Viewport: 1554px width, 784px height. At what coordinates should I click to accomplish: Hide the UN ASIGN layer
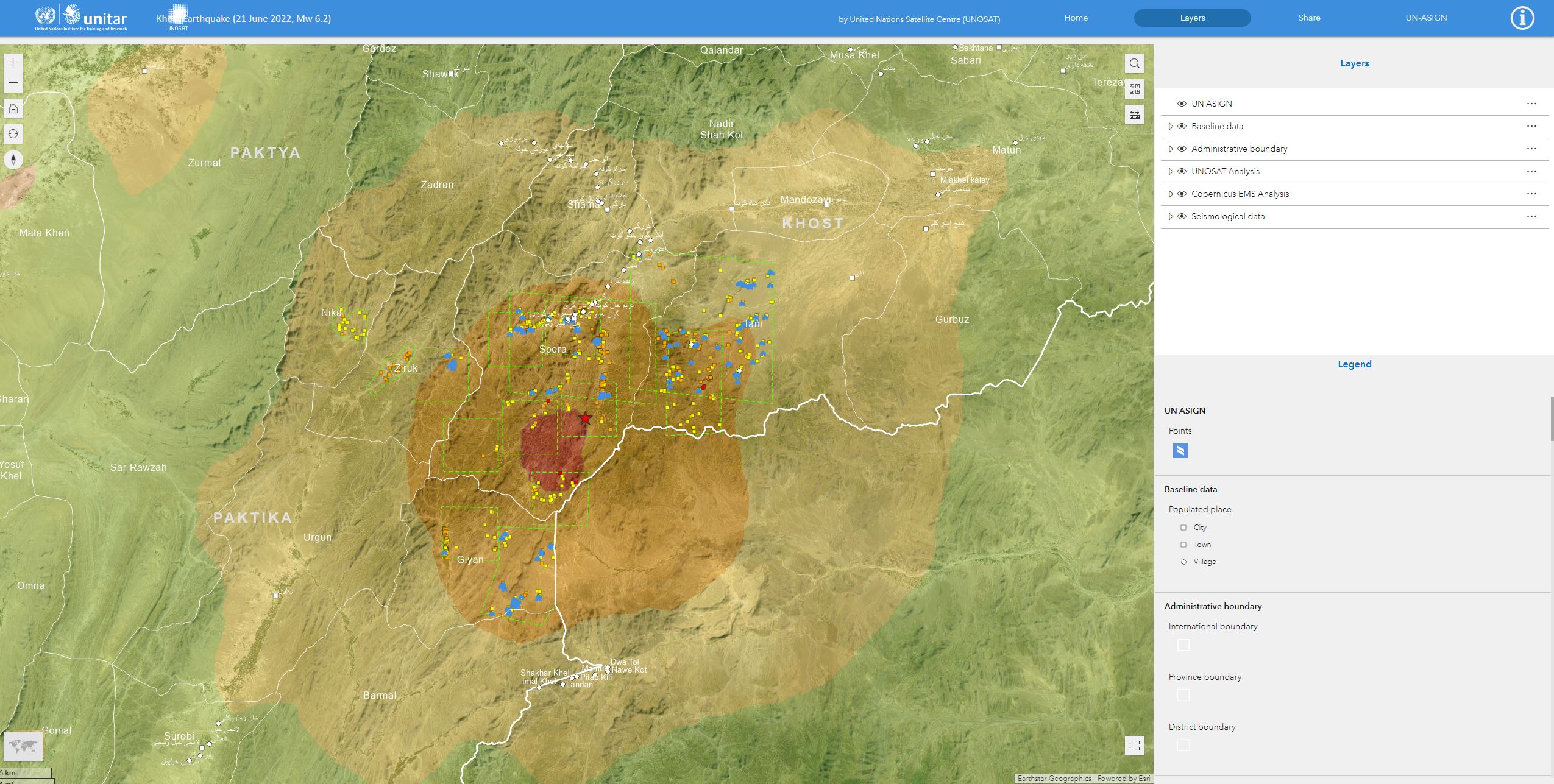1182,104
